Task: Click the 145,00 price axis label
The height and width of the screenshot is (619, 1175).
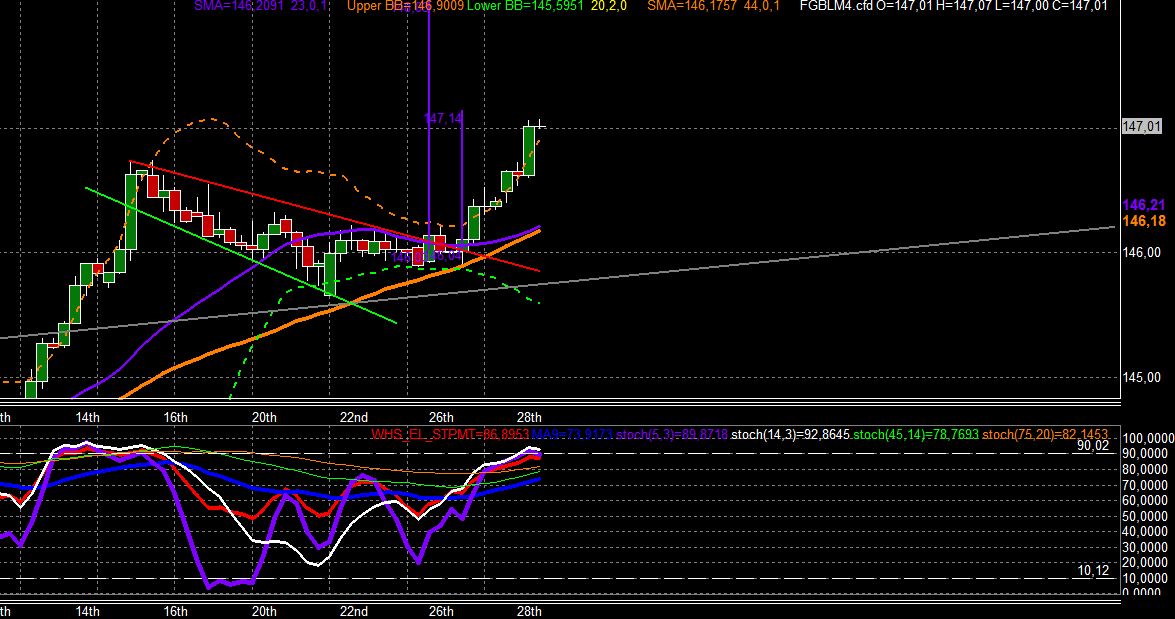Action: click(1141, 377)
